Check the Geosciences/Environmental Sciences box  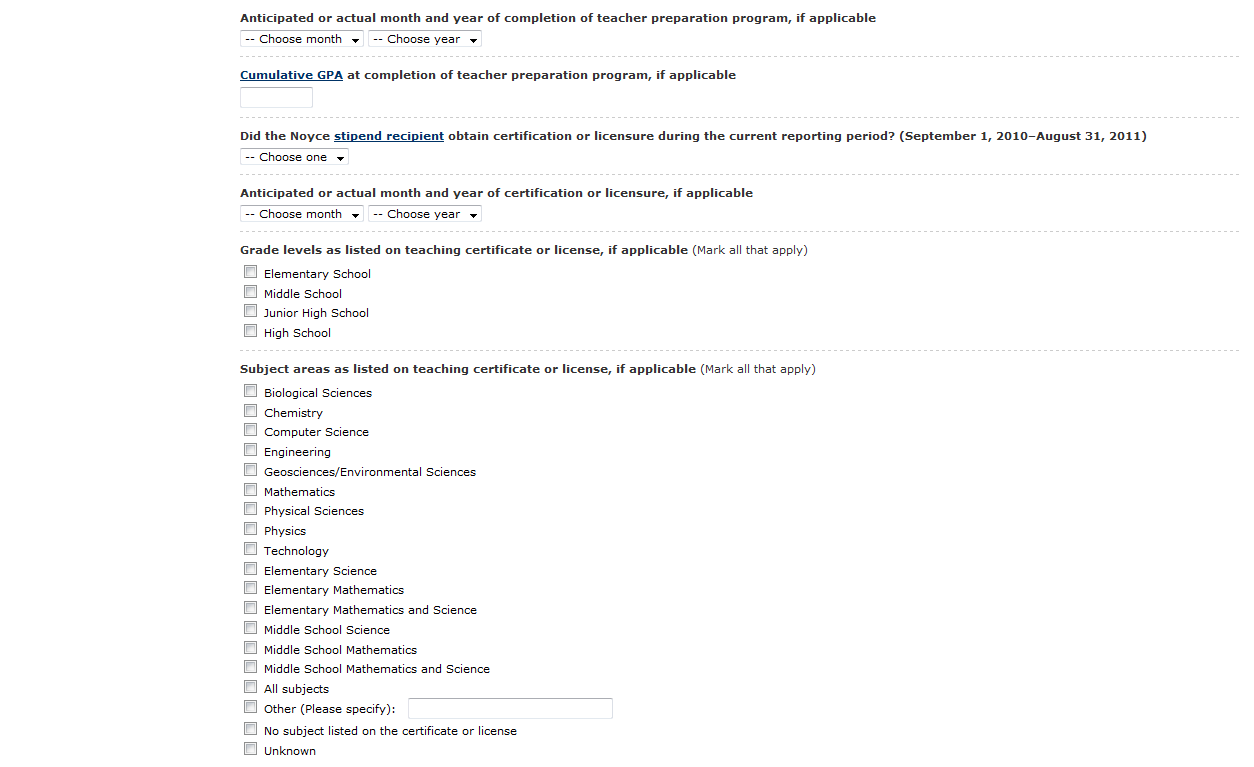(x=250, y=470)
